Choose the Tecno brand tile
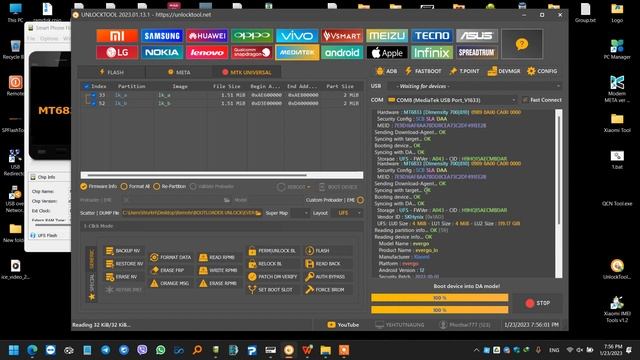The image size is (640, 360). click(432, 36)
